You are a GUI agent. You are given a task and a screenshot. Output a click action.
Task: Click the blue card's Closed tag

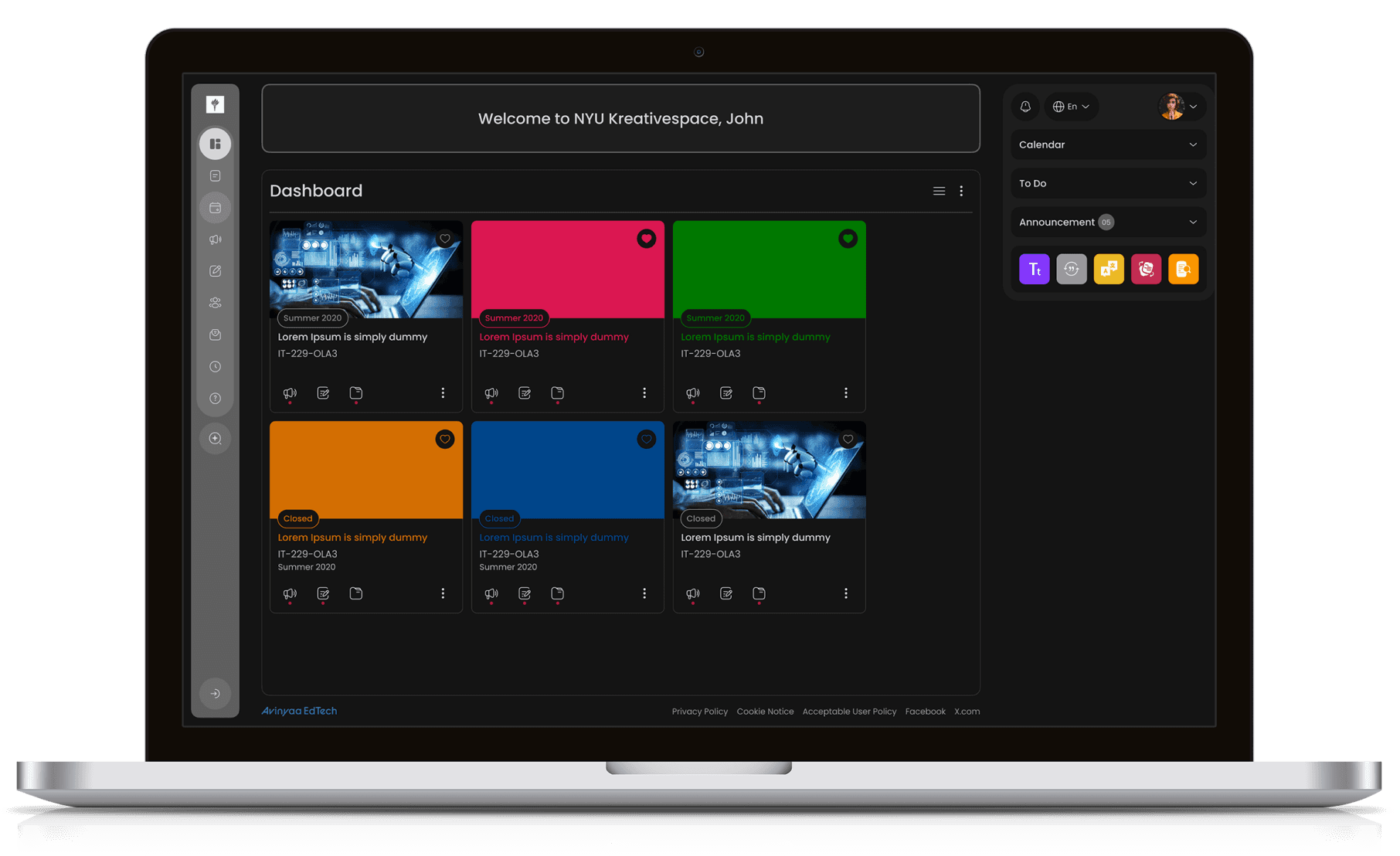pos(499,518)
